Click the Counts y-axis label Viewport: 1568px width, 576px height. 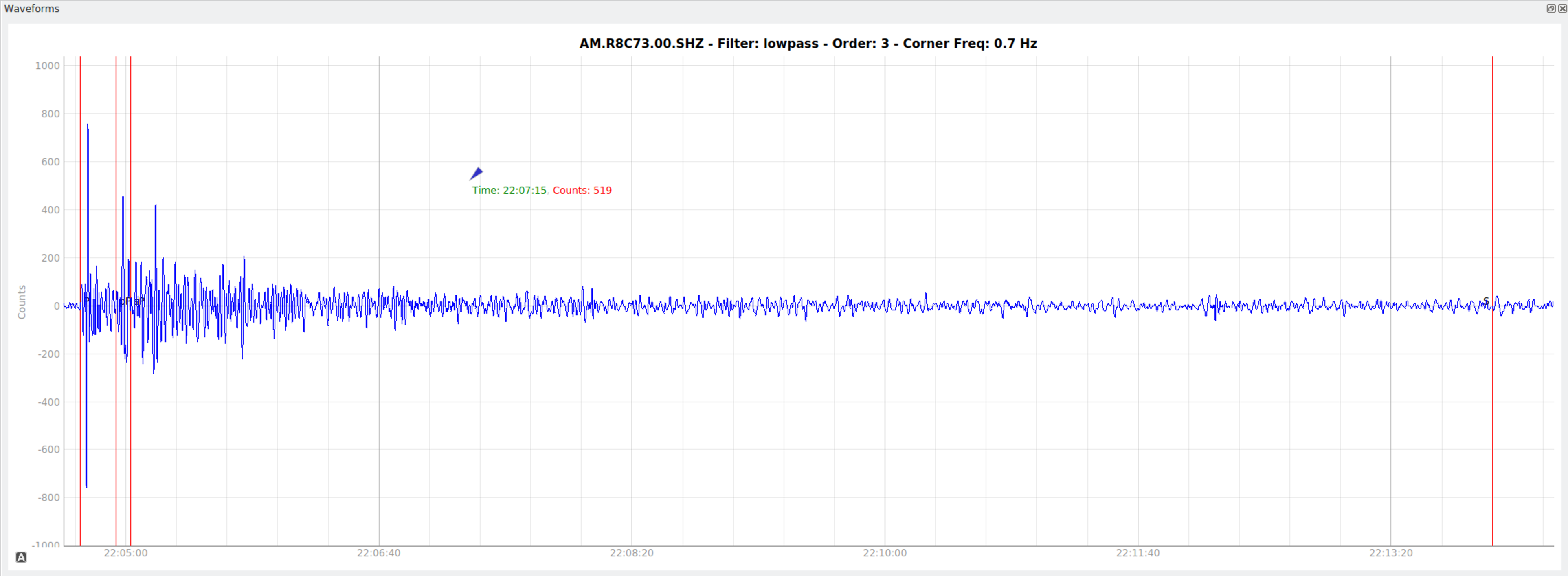pyautogui.click(x=22, y=301)
